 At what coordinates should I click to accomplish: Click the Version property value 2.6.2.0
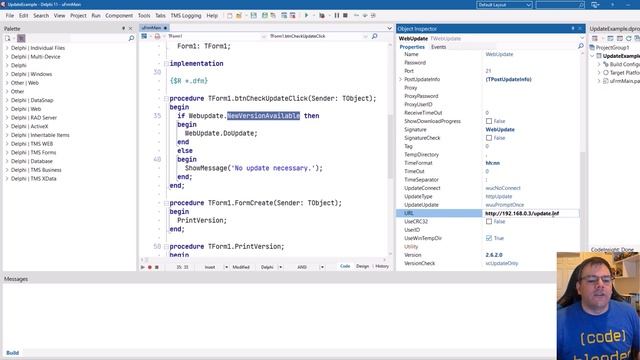tap(494, 255)
